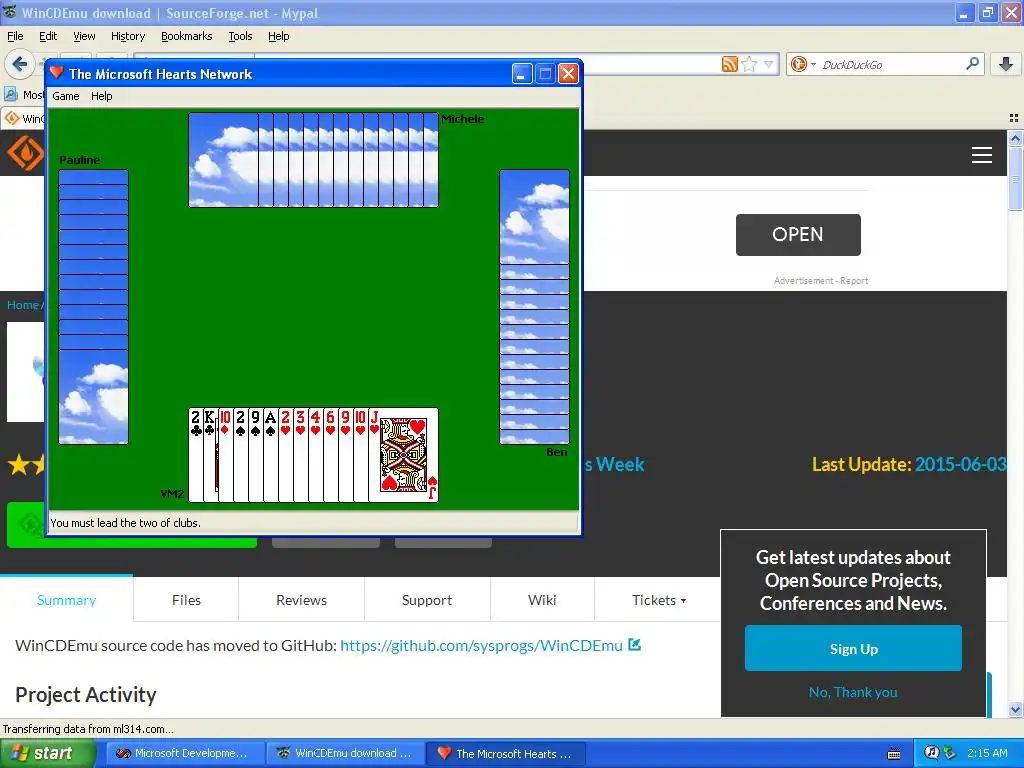This screenshot has width=1024, height=768.
Task: Open the Game menu in Hearts
Action: coord(66,96)
